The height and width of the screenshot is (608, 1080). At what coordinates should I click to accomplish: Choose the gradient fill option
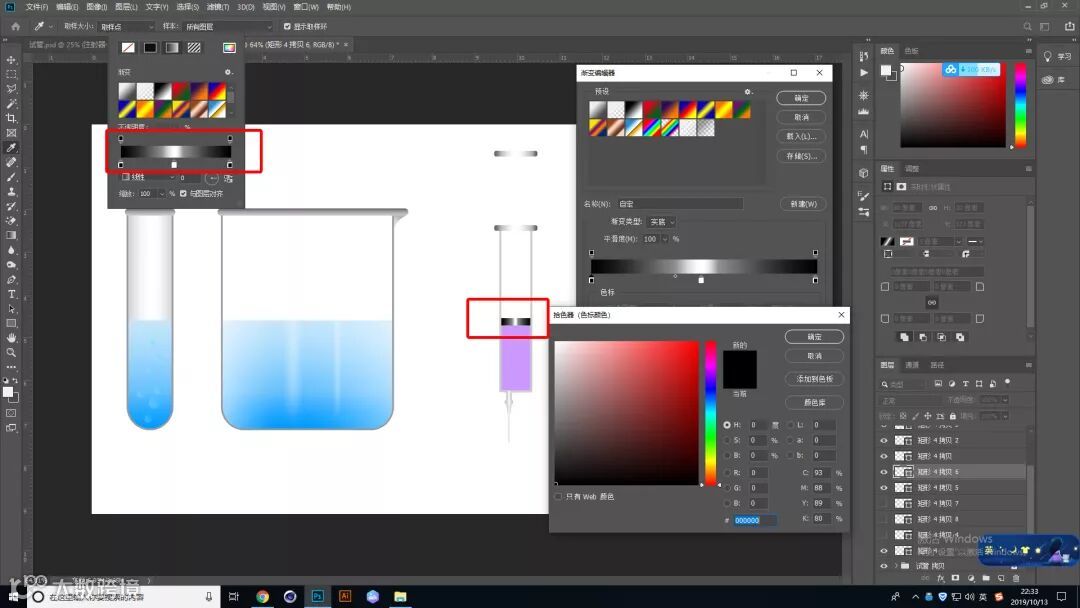coord(172,48)
